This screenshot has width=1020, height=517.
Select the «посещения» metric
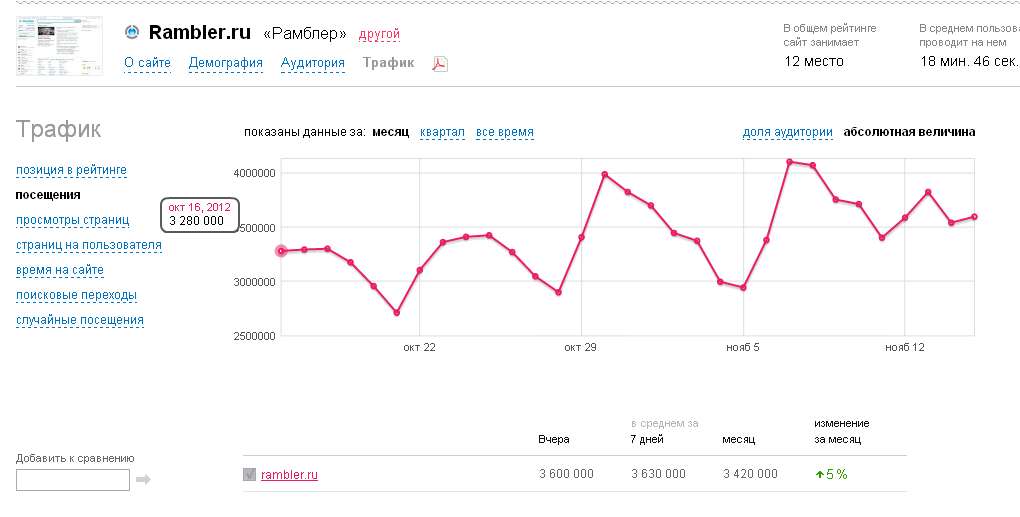pyautogui.click(x=48, y=195)
